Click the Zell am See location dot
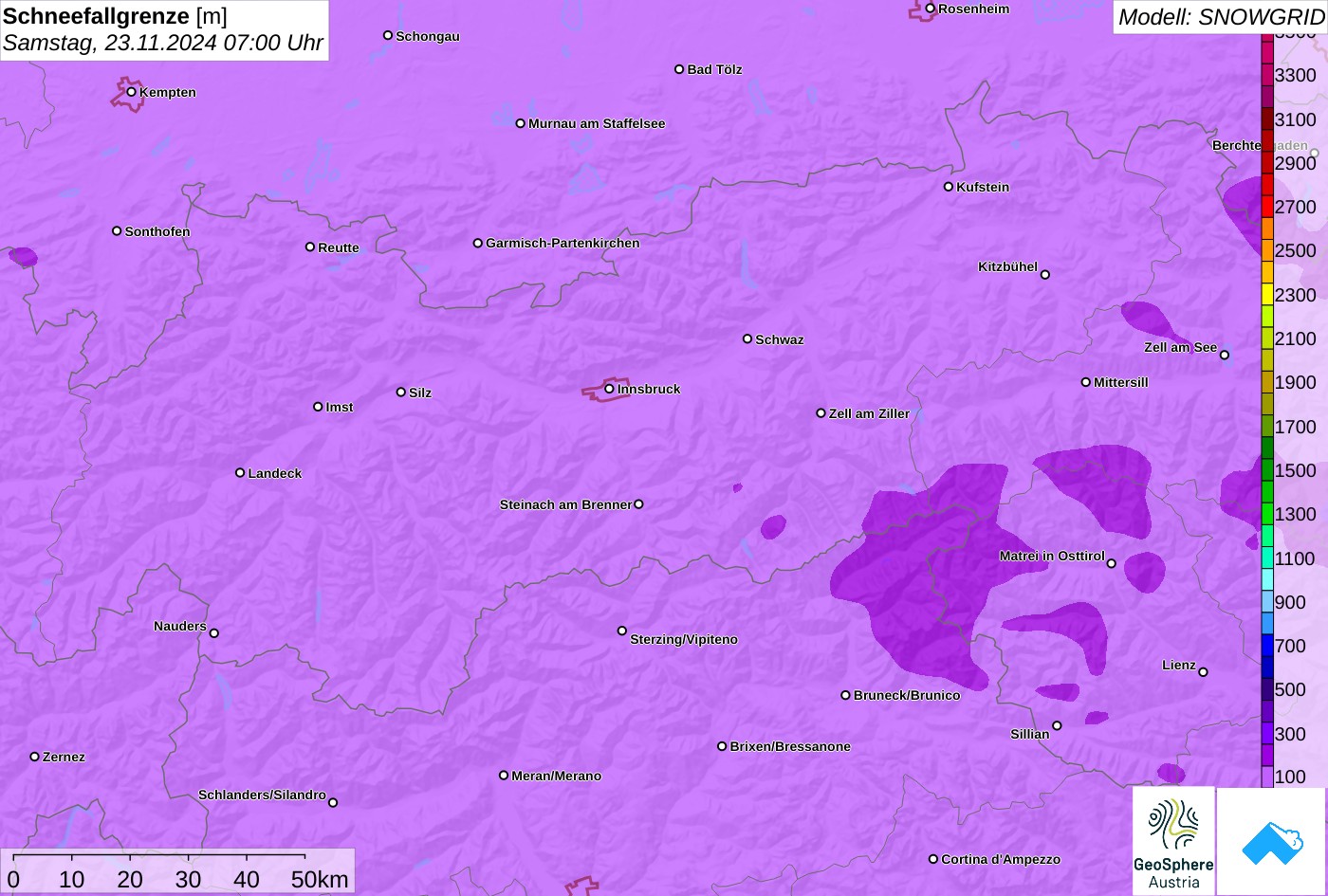 click(1225, 356)
